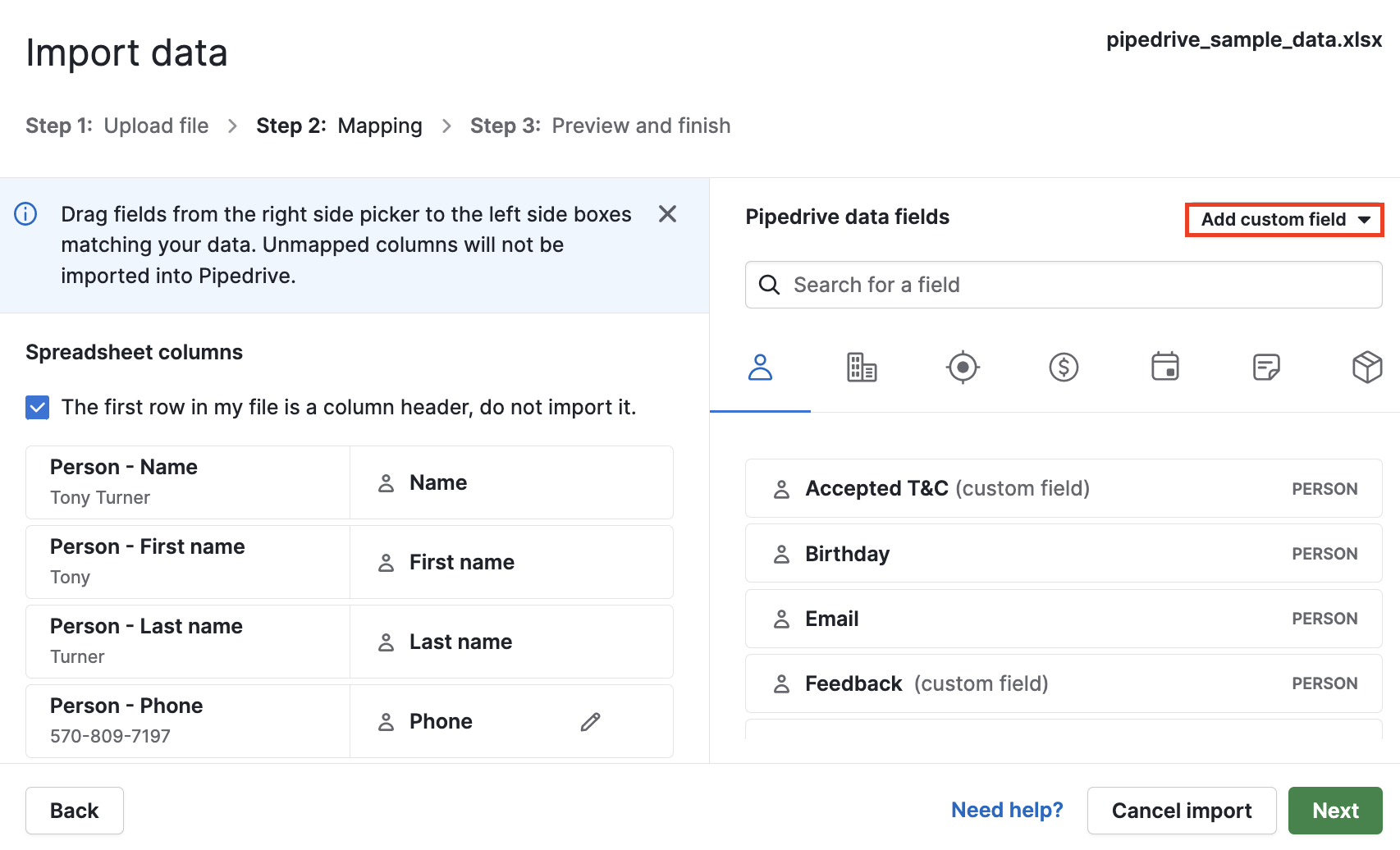The image size is (1400, 850).
Task: Click the Next button
Action: [1335, 811]
